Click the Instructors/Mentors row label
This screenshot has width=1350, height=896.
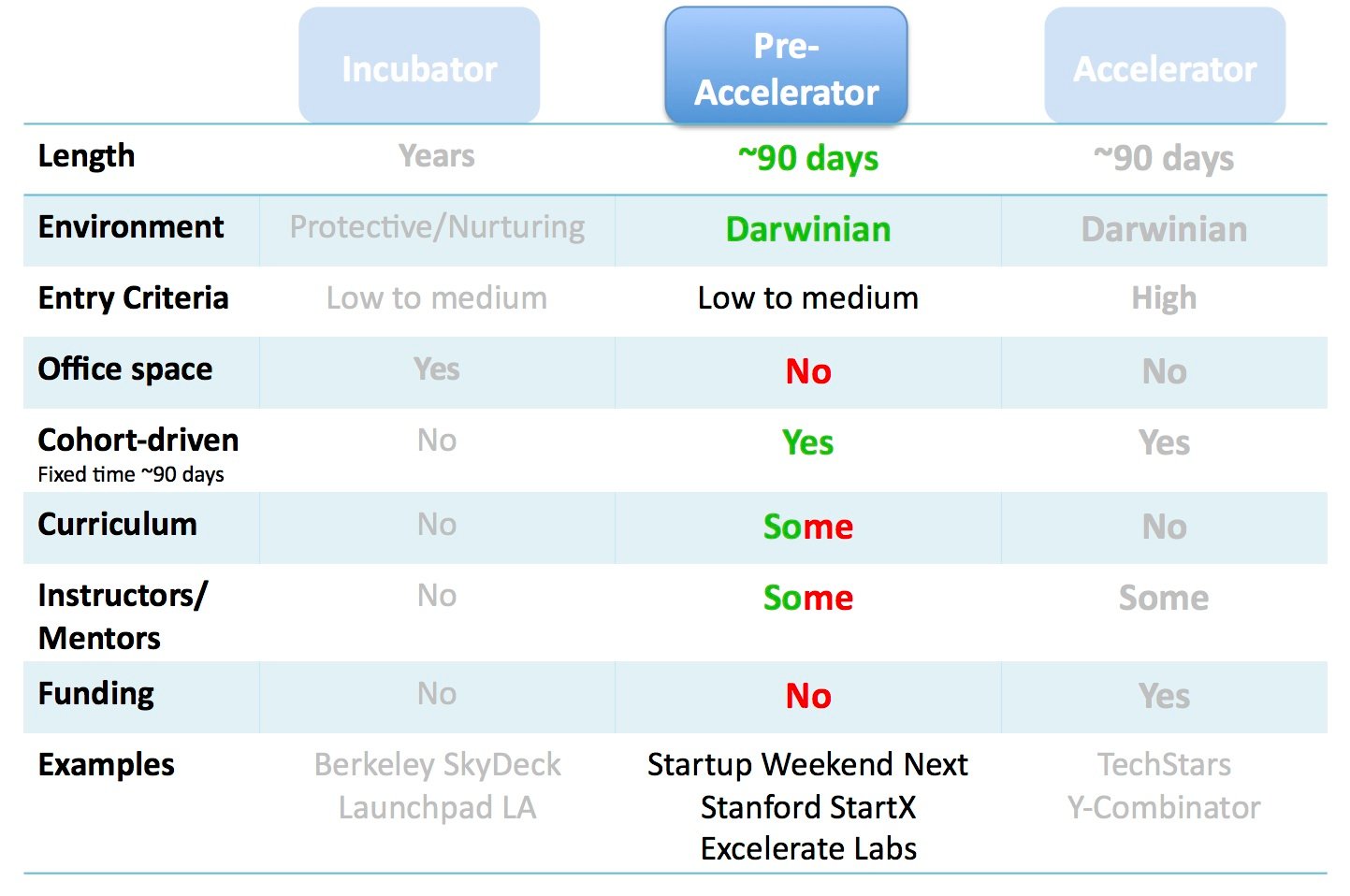(x=122, y=616)
